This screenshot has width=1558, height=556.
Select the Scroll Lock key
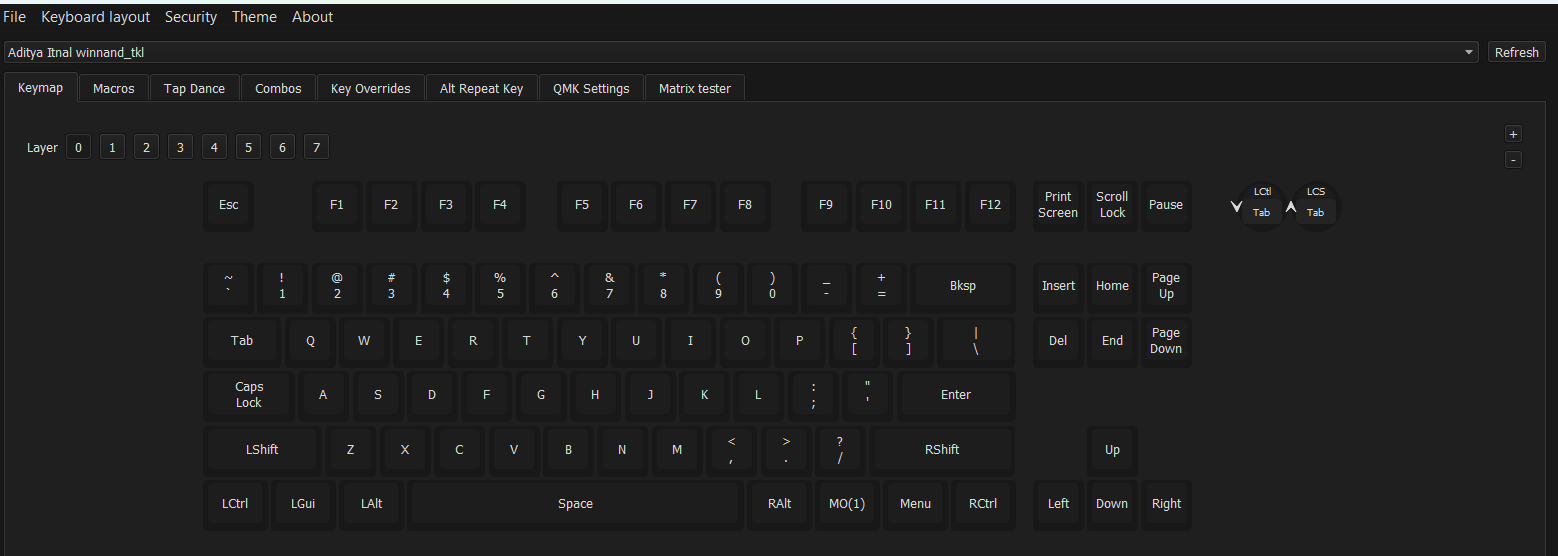click(1112, 205)
